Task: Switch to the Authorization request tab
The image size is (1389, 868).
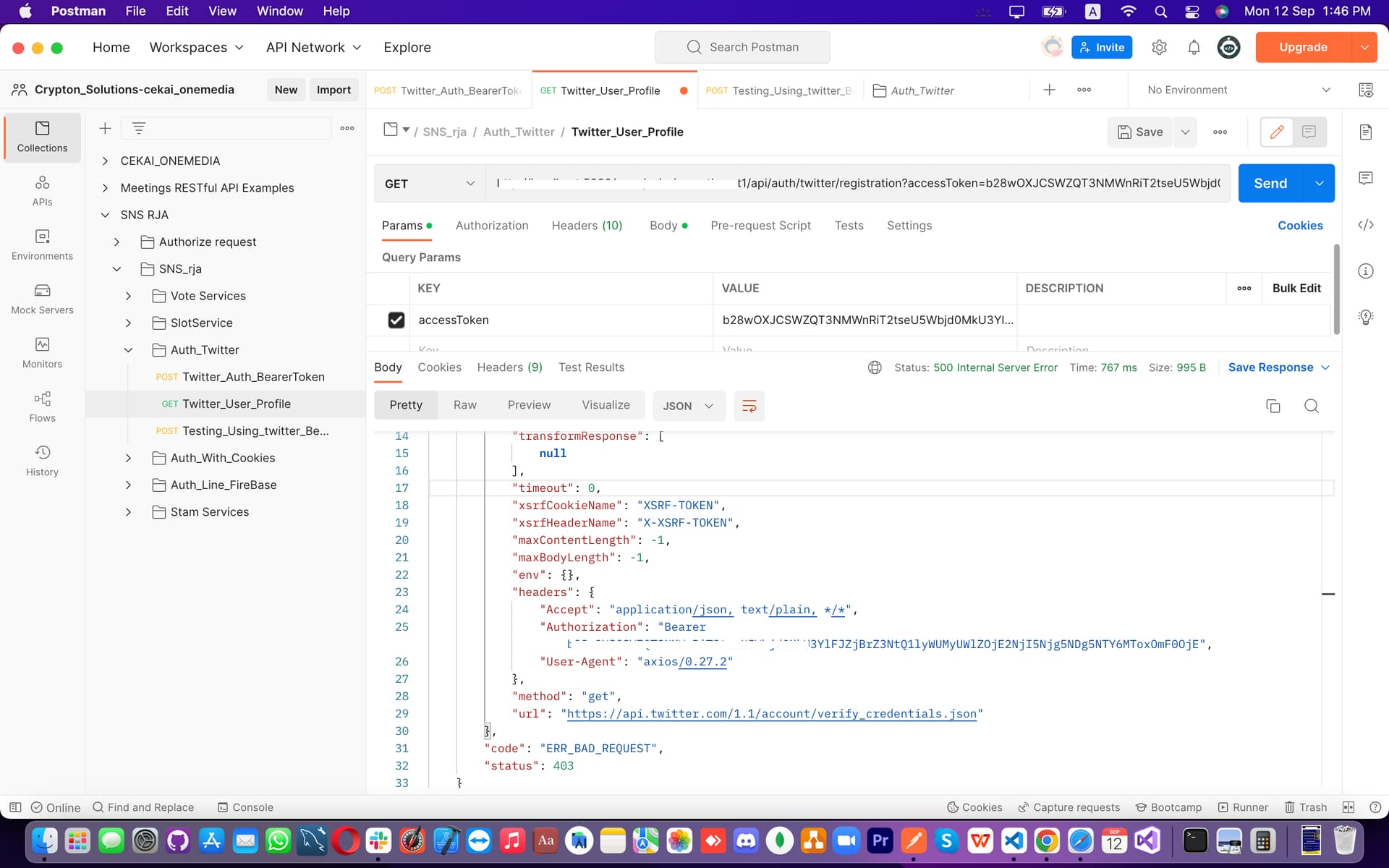Action: coord(491,226)
